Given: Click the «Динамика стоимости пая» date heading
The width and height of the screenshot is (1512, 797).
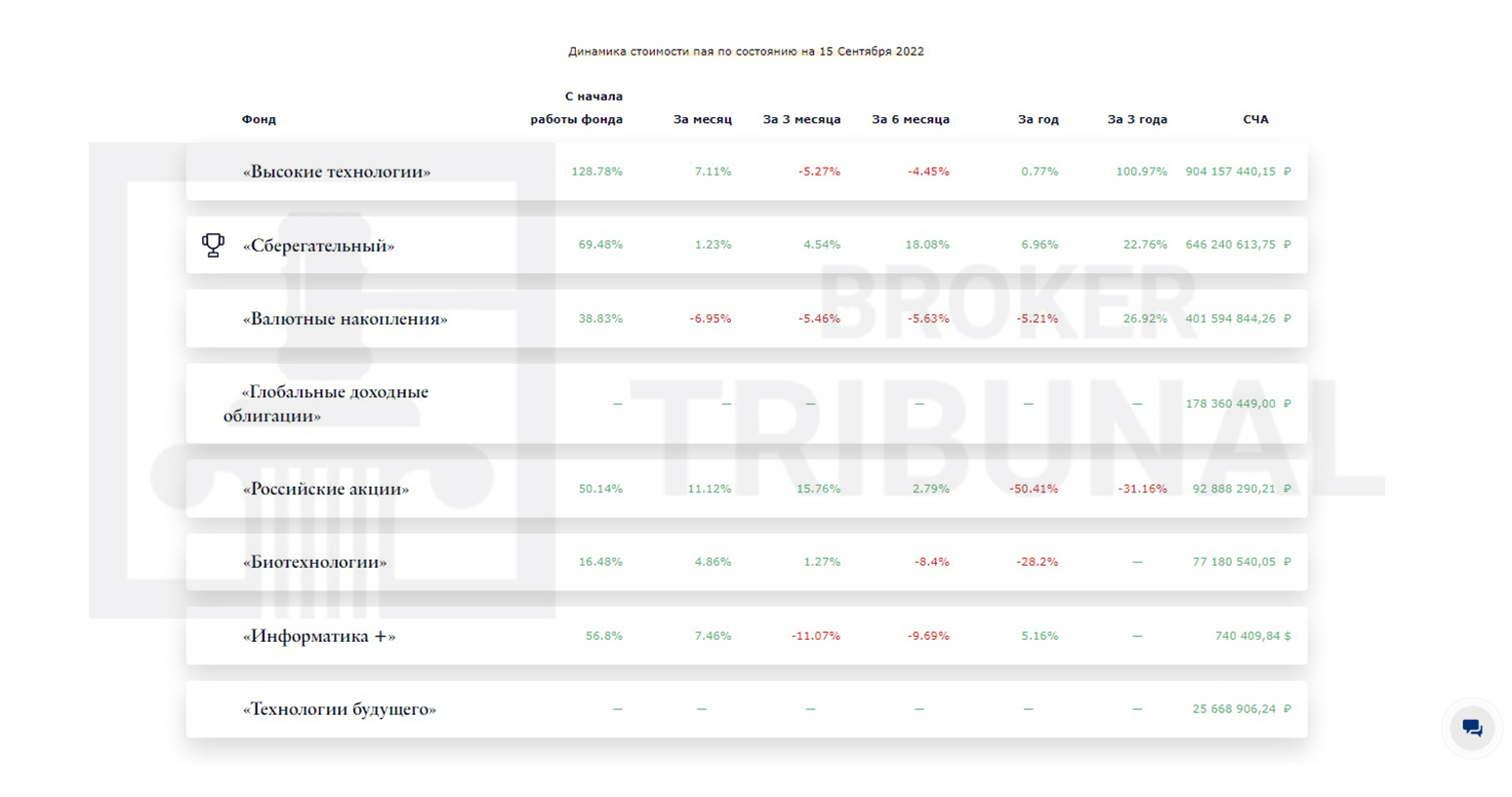Looking at the screenshot, I should coord(746,52).
